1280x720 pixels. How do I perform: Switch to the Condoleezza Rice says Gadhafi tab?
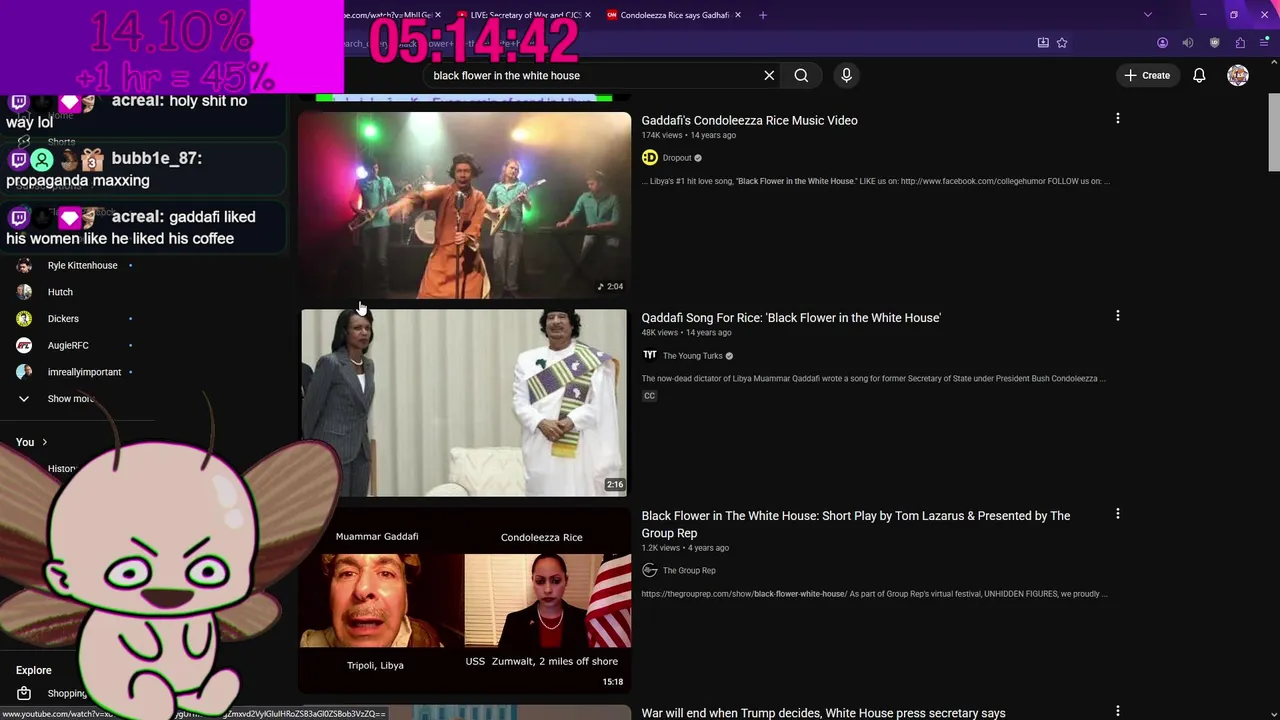[x=674, y=15]
